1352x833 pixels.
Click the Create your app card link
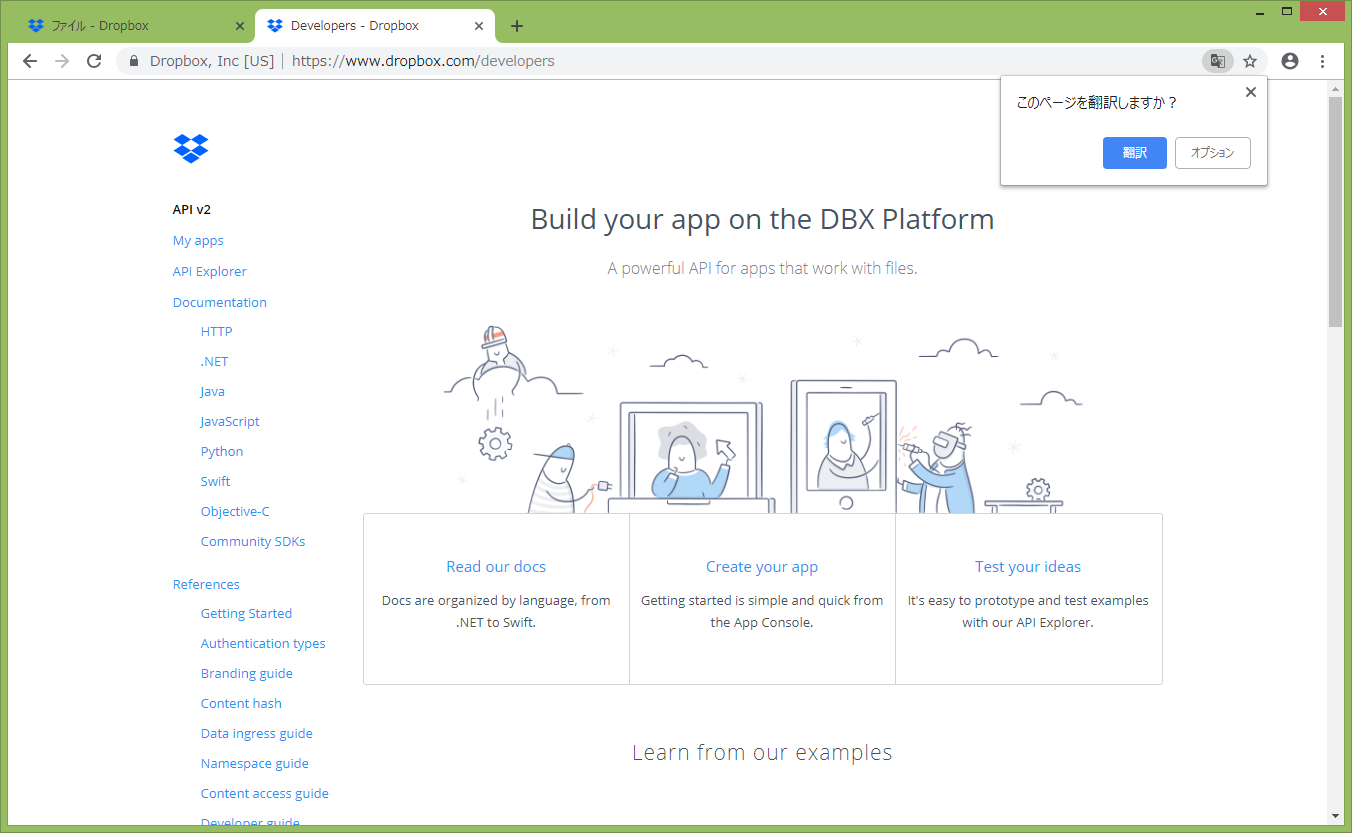pos(762,567)
